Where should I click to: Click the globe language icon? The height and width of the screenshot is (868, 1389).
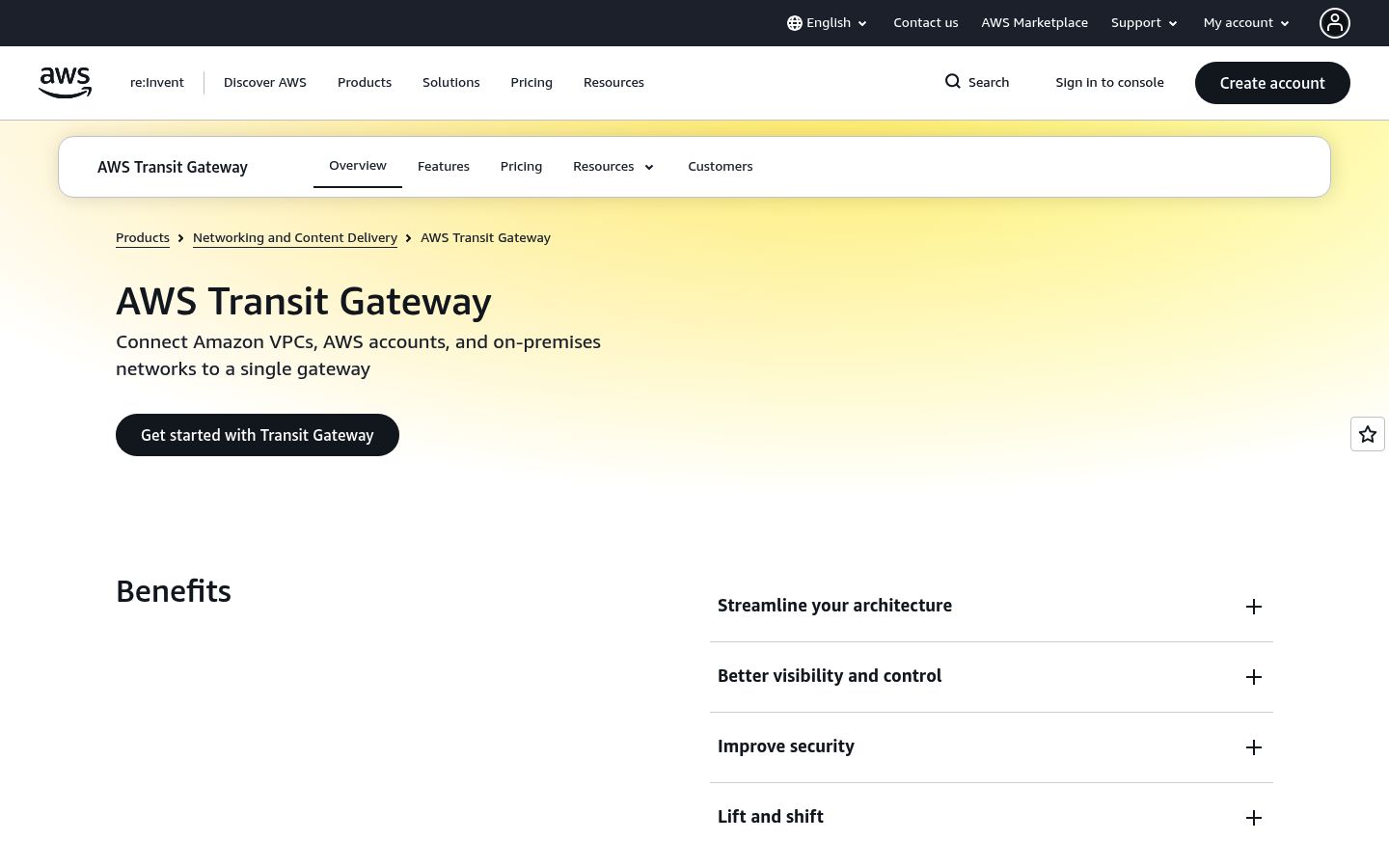pos(795,23)
